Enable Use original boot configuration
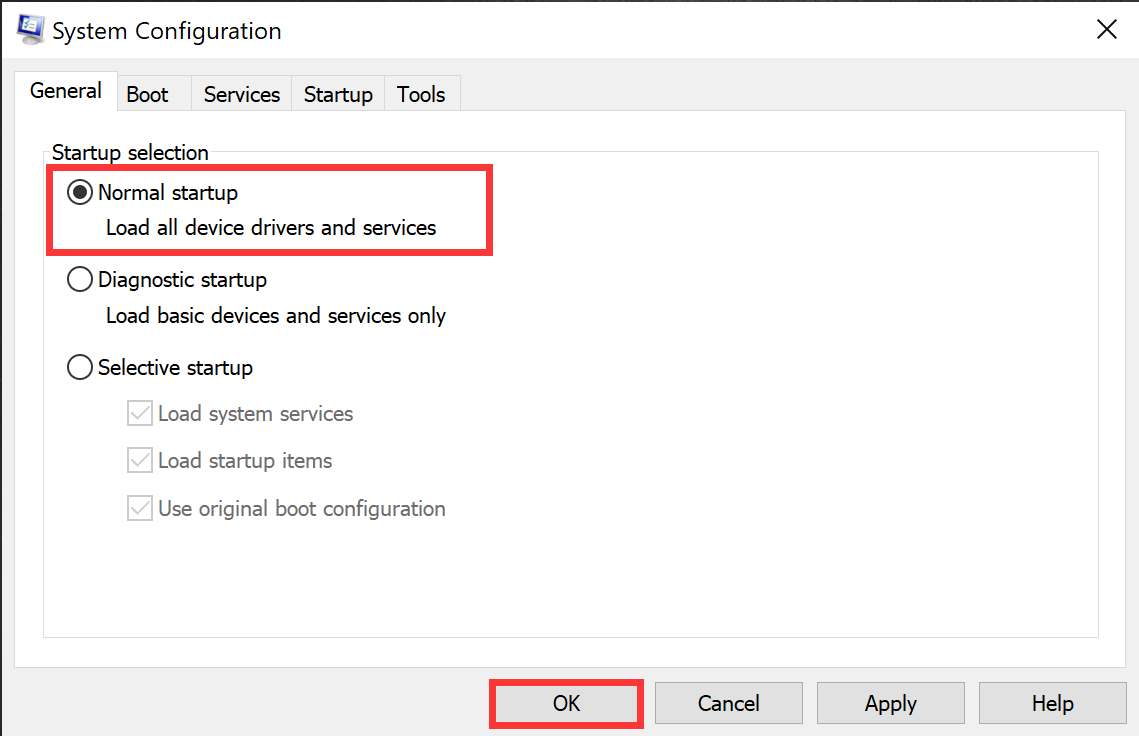Image resolution: width=1139 pixels, height=736 pixels. pos(140,508)
